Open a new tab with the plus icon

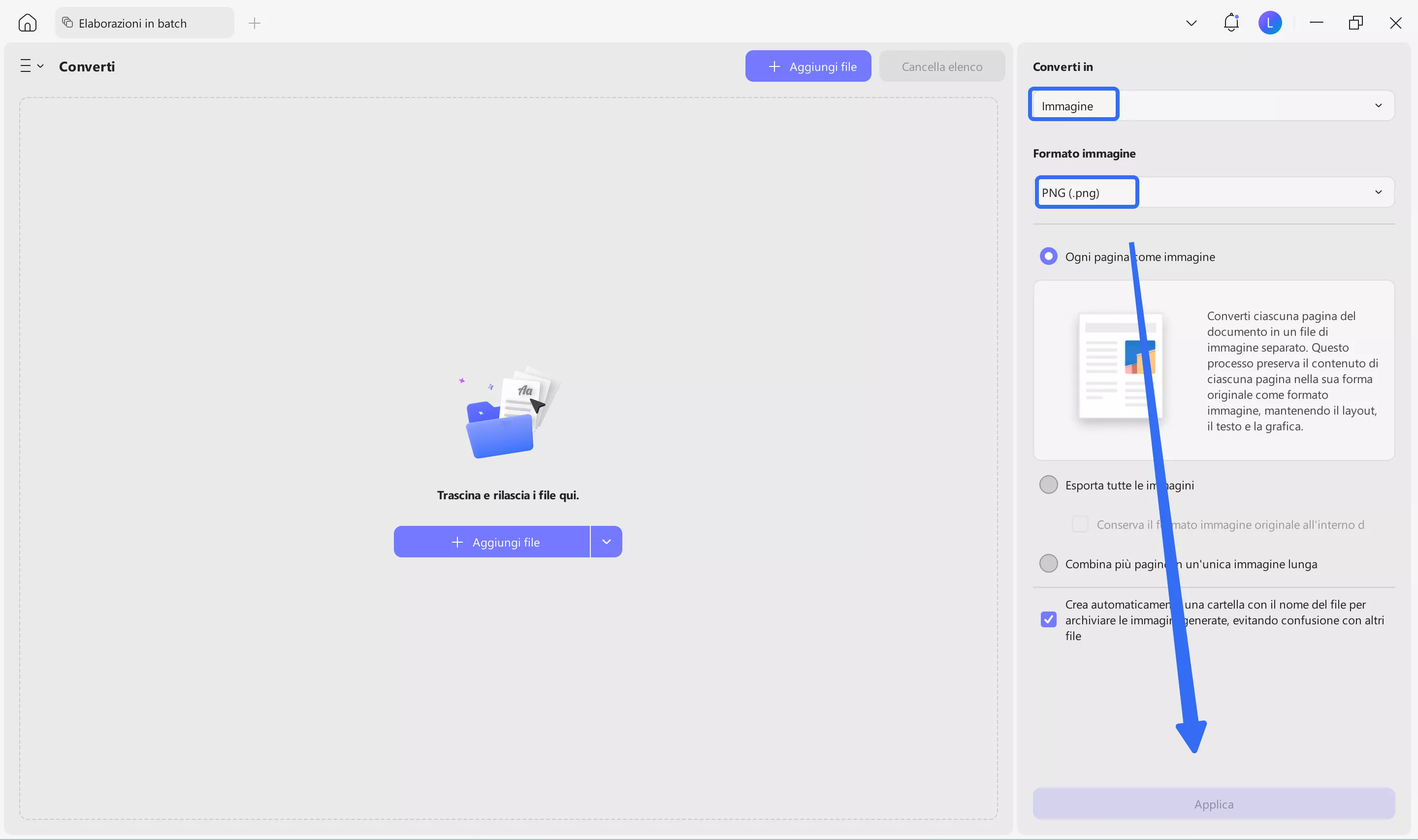[x=255, y=23]
